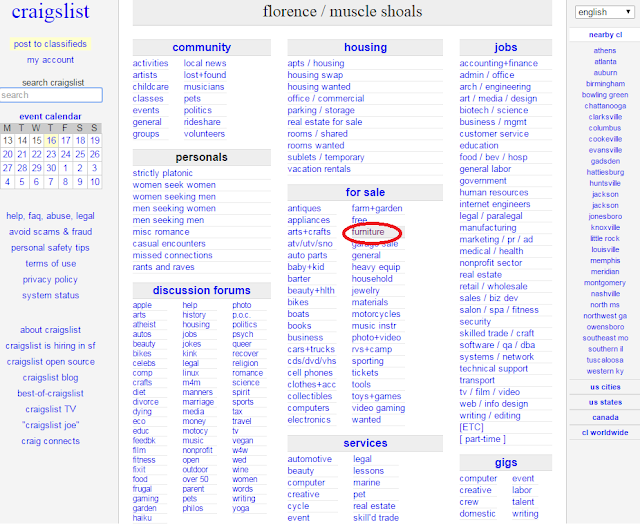
Task: Open customer service jobs
Action: pos(494,134)
